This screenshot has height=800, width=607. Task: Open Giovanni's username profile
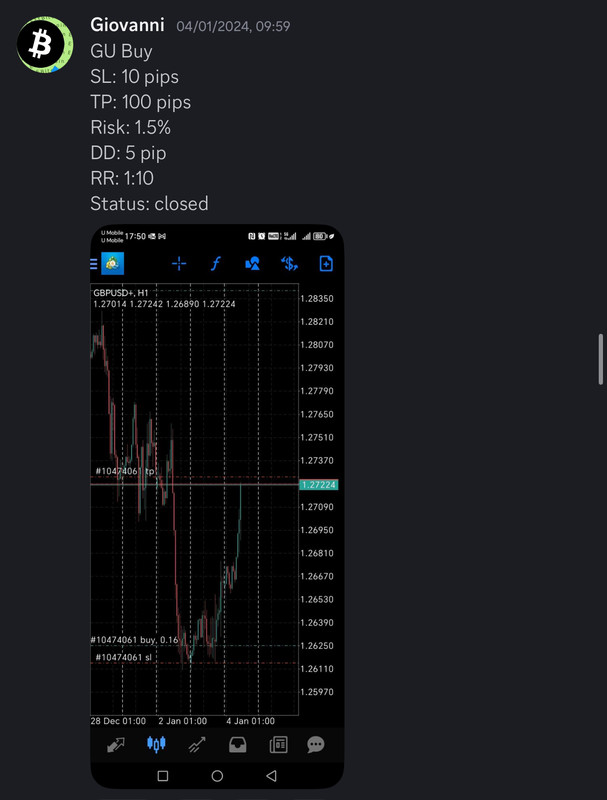[x=127, y=24]
